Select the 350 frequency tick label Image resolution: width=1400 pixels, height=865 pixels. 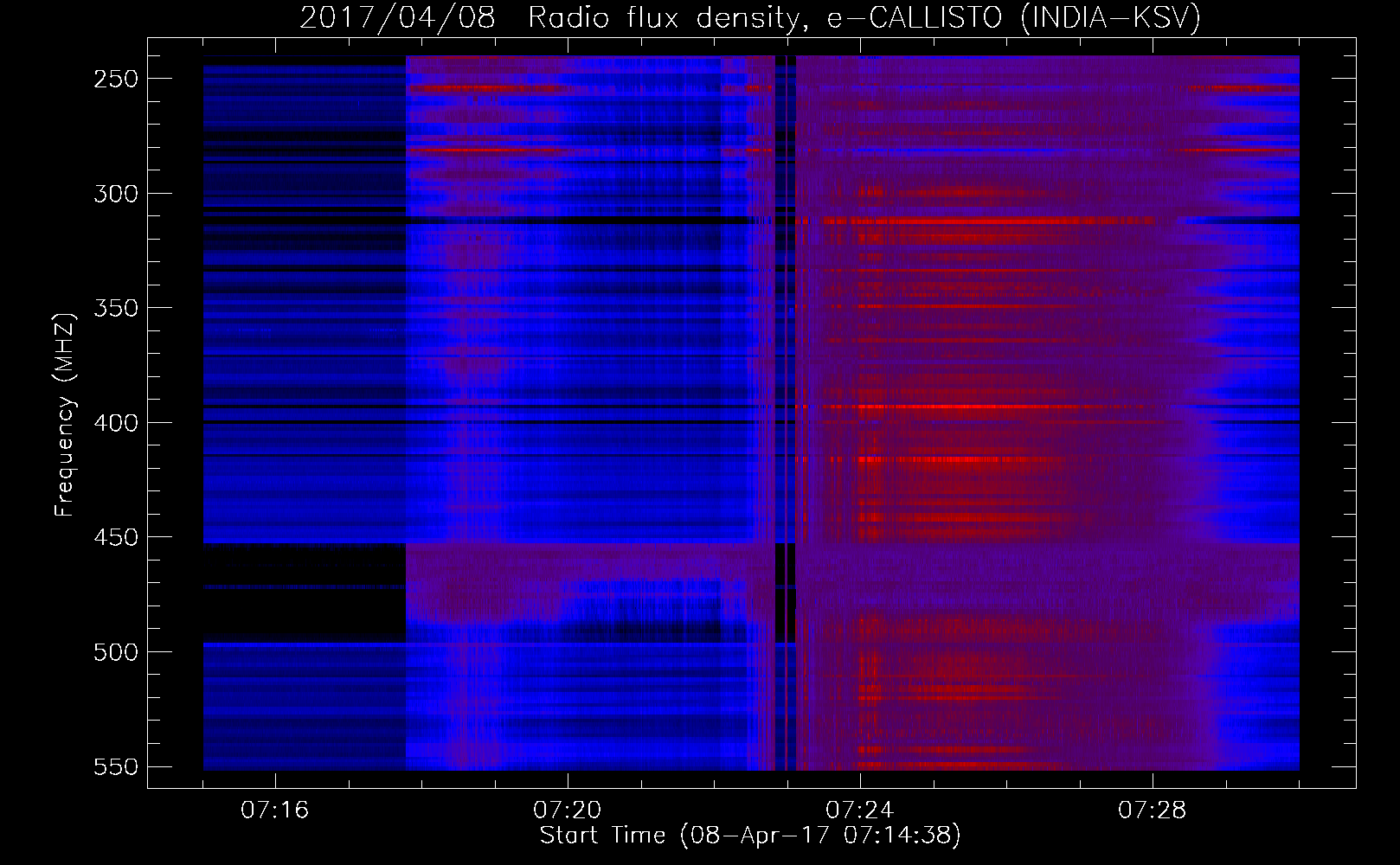(116, 308)
